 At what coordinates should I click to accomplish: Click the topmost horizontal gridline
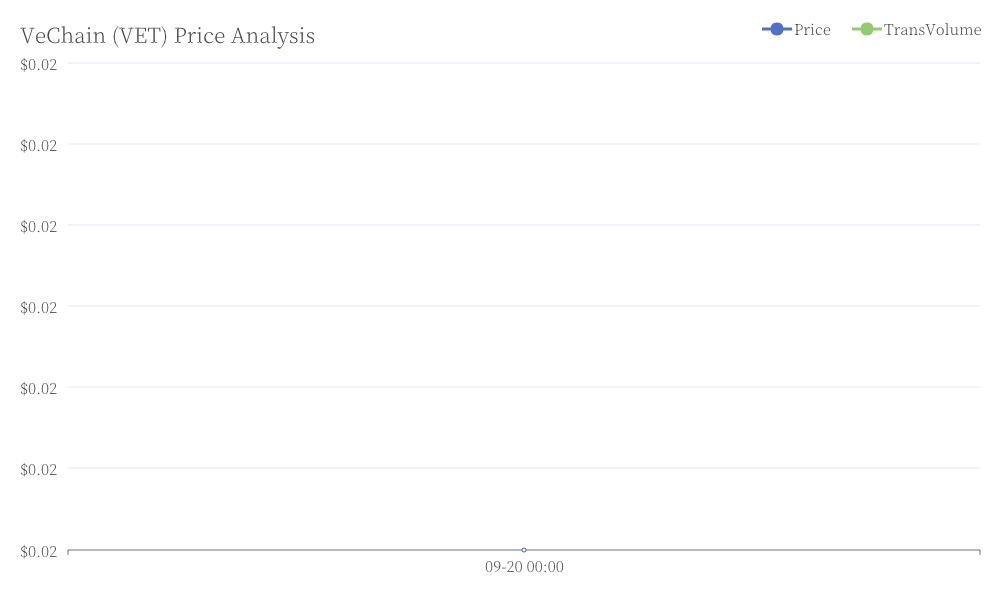point(524,63)
